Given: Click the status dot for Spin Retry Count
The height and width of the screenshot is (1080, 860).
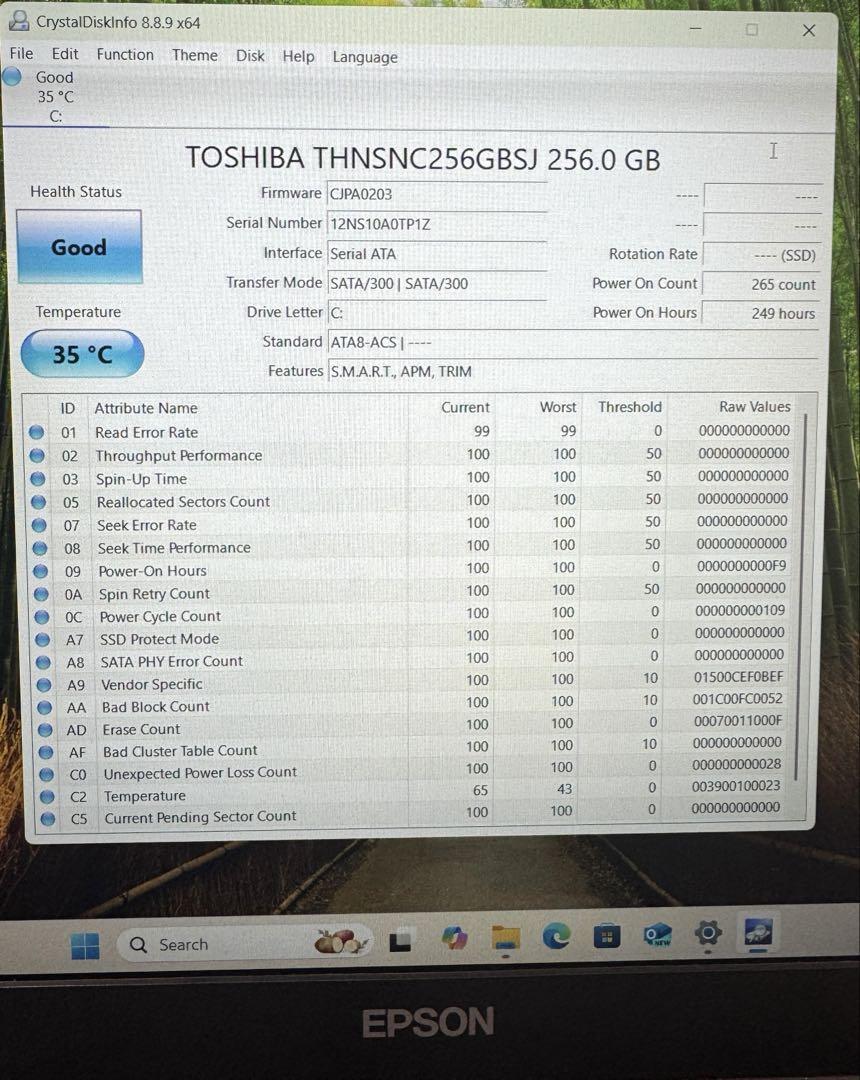Looking at the screenshot, I should tap(41, 594).
